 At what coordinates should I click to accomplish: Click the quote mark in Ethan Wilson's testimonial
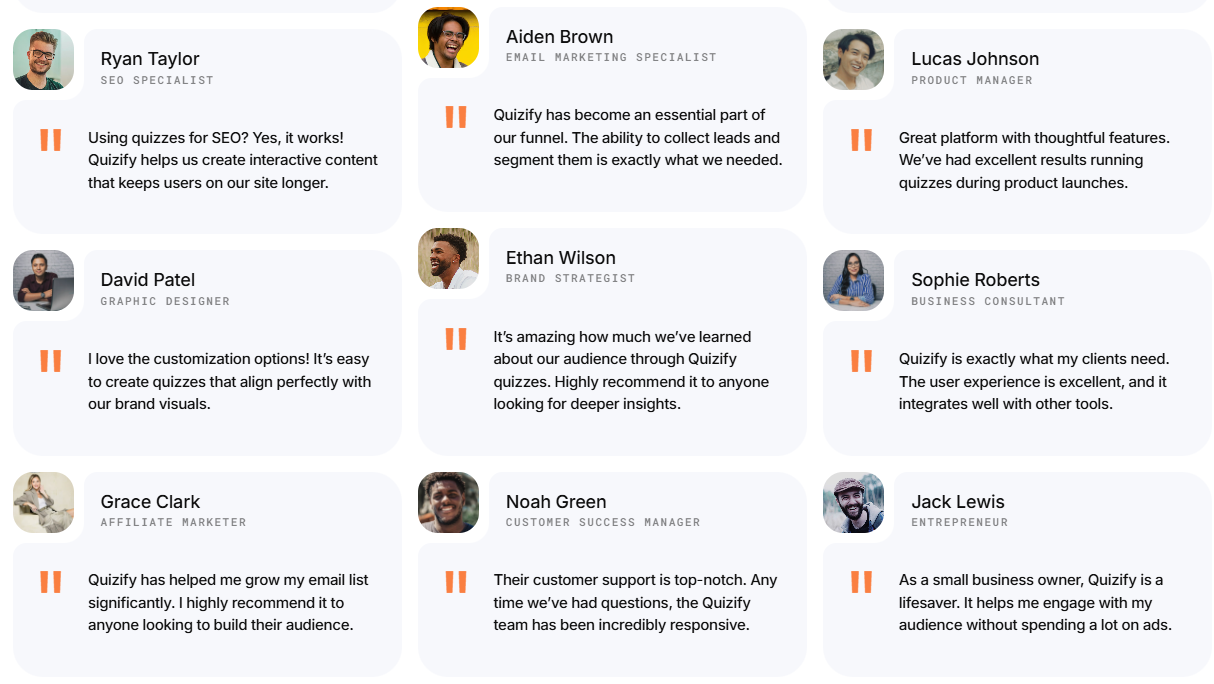pos(456,339)
